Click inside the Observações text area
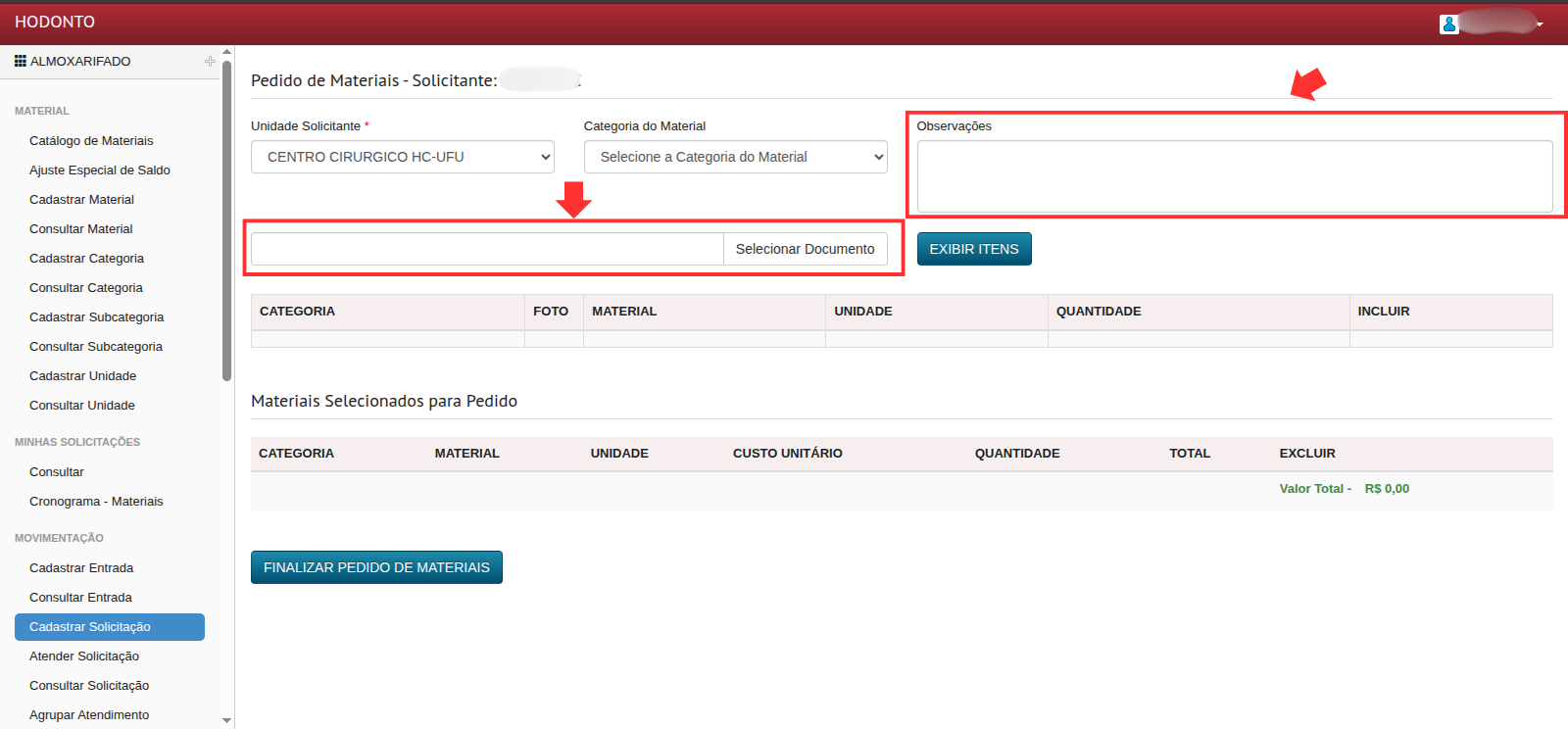 1234,176
